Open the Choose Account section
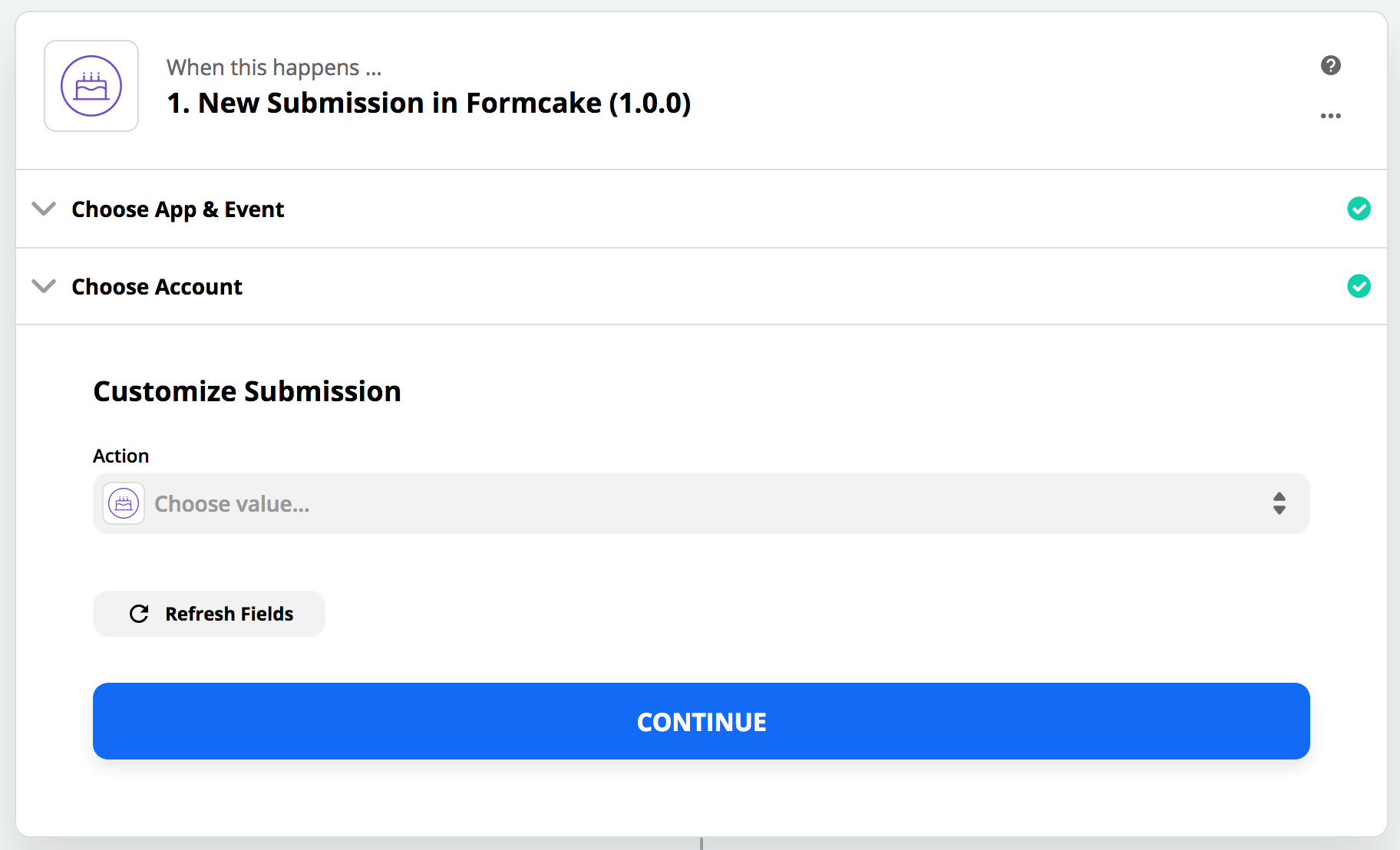The height and width of the screenshot is (850, 1400). tap(702, 286)
